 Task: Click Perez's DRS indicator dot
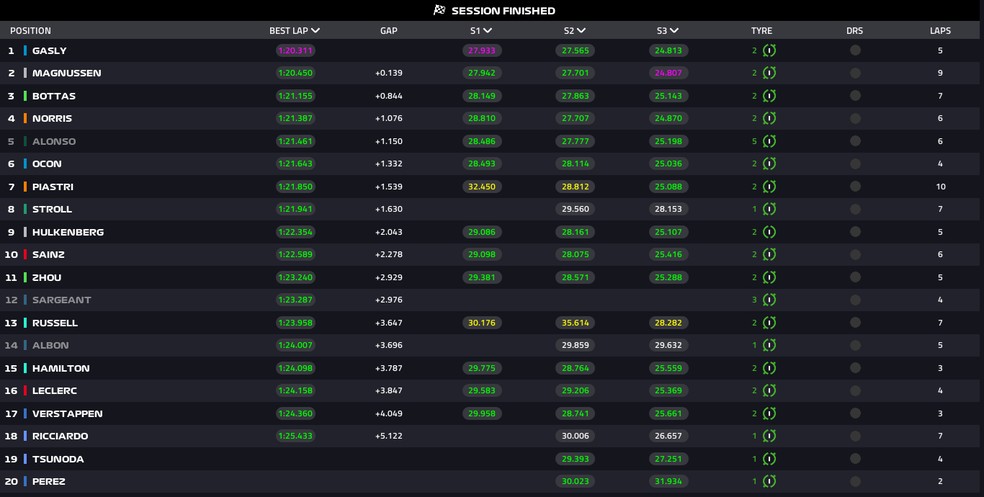855,481
